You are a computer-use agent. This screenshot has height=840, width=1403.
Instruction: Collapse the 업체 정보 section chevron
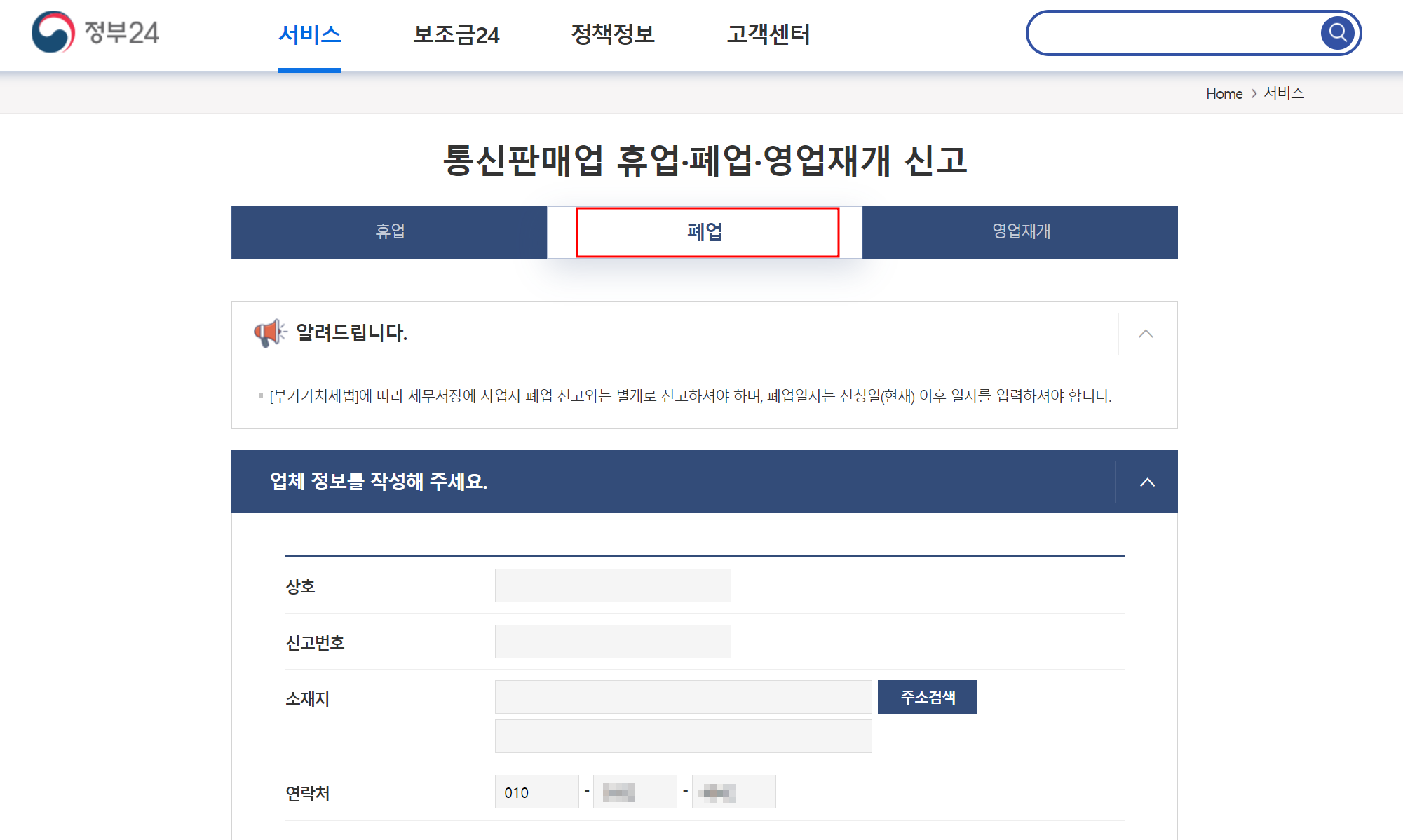(1147, 482)
